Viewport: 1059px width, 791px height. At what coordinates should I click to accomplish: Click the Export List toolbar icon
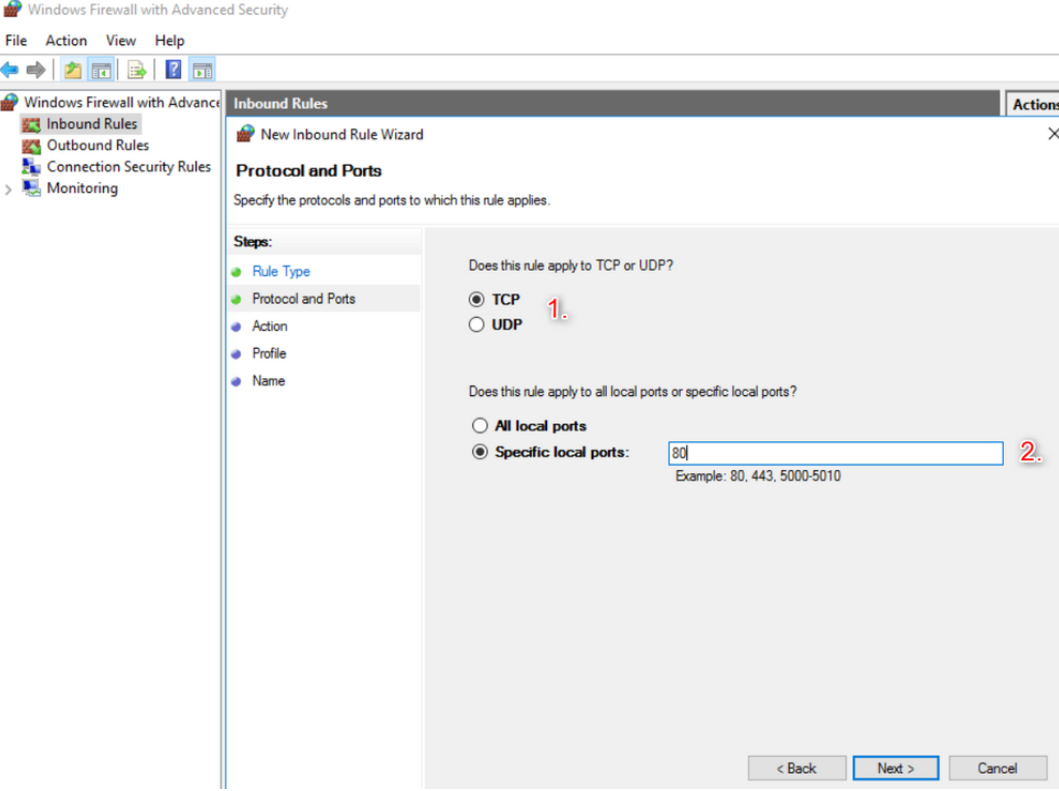coord(137,70)
